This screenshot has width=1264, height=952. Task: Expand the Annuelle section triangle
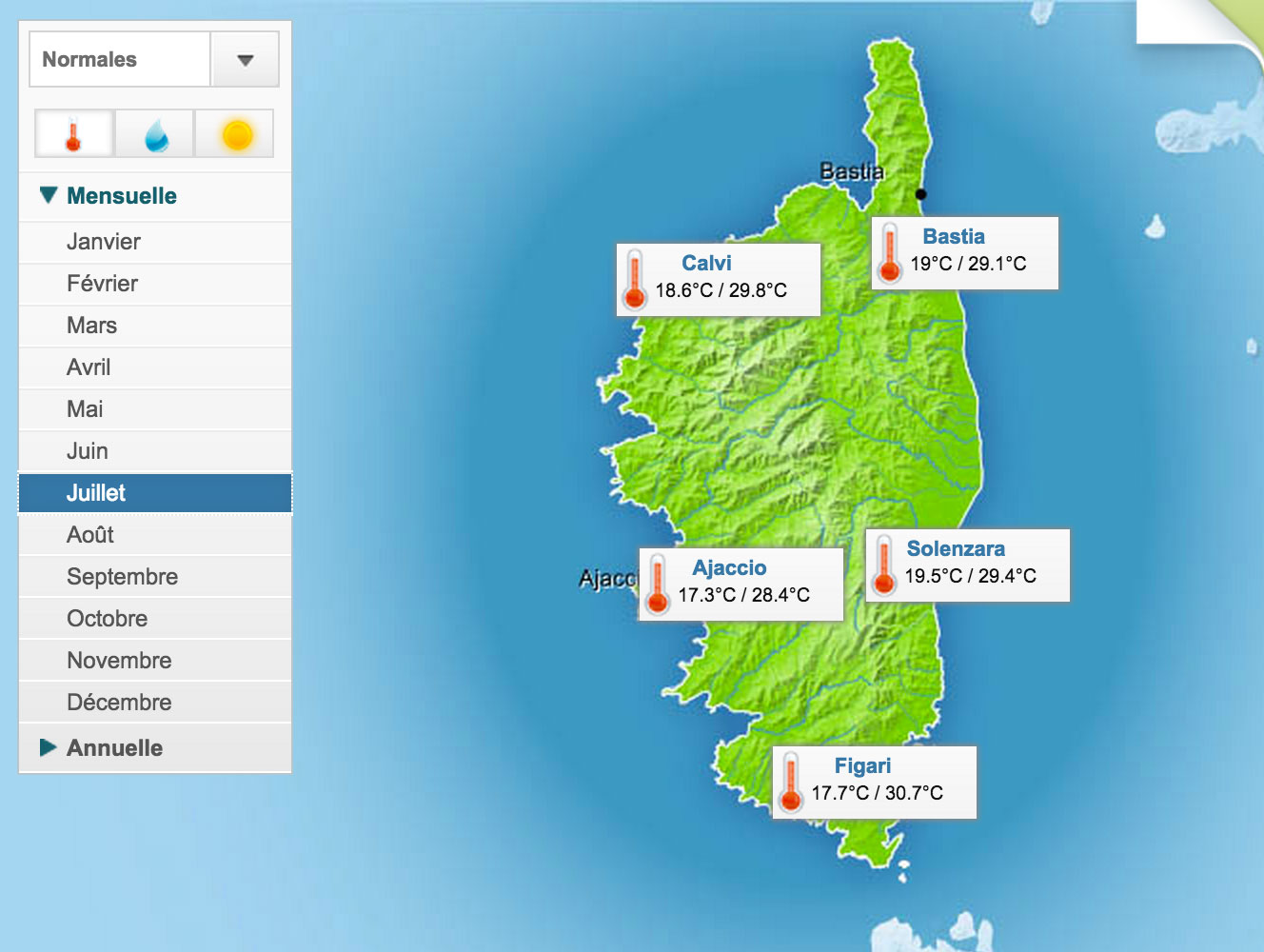point(49,747)
